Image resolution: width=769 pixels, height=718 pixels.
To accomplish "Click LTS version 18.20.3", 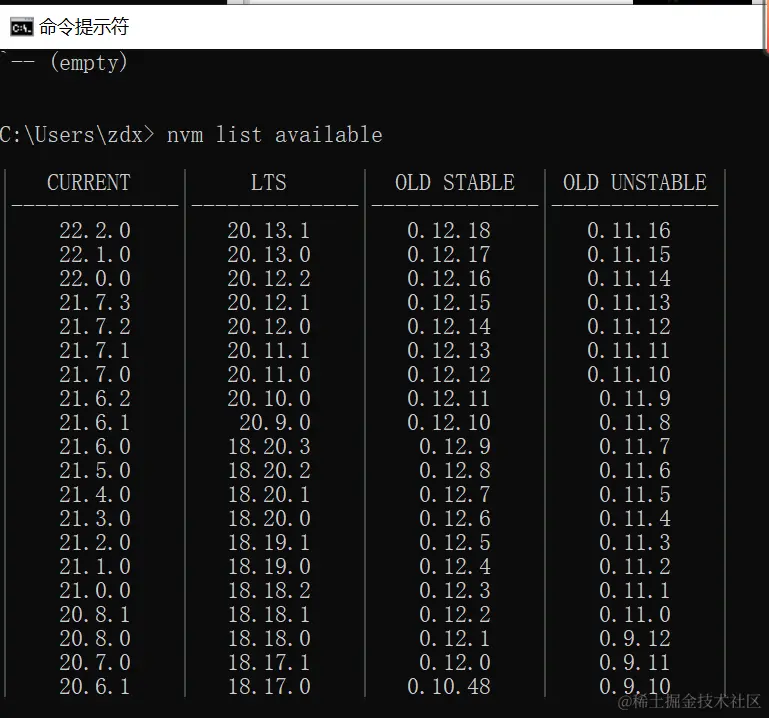I will 269,447.
